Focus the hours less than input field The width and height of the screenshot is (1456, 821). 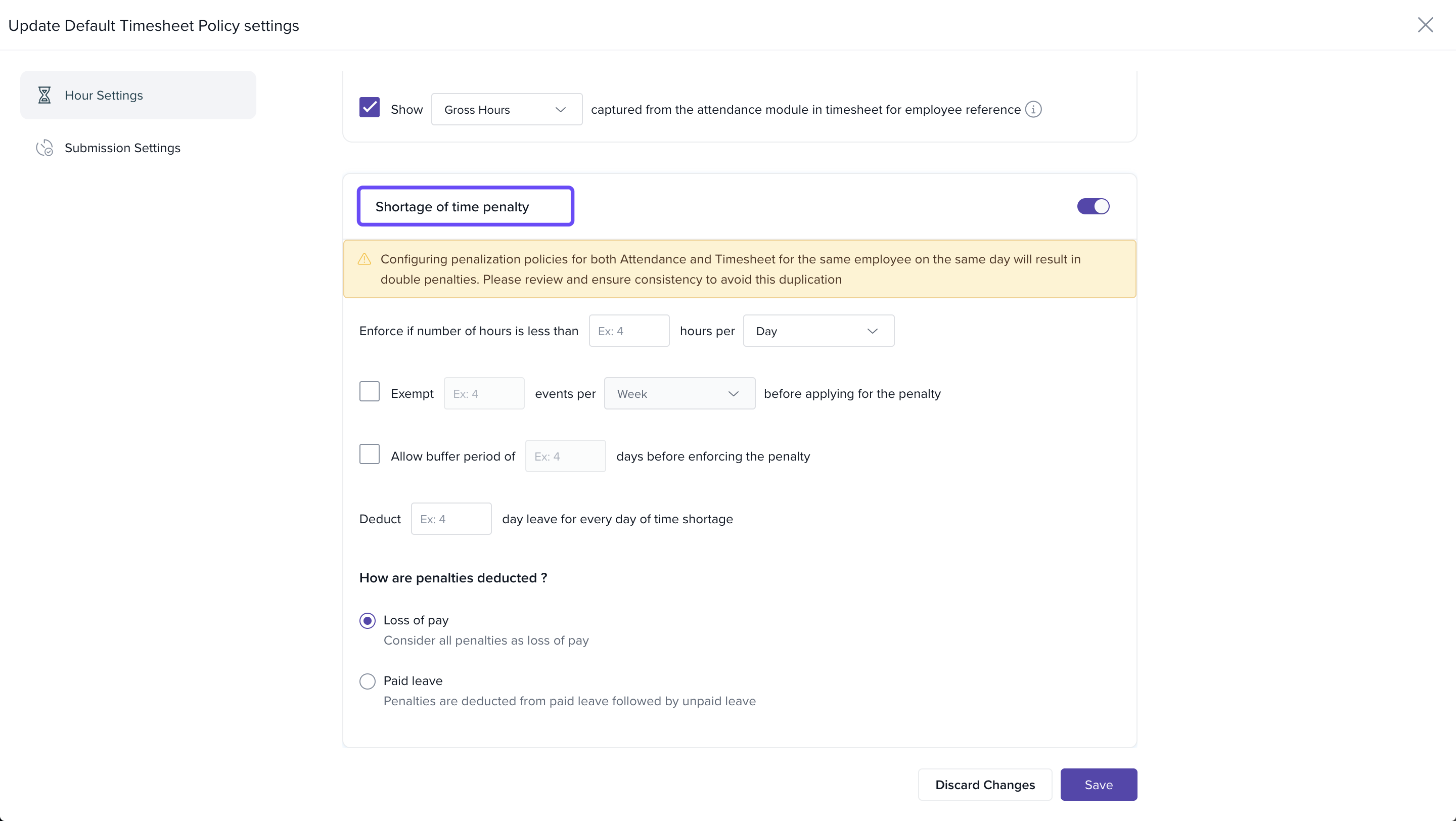628,331
